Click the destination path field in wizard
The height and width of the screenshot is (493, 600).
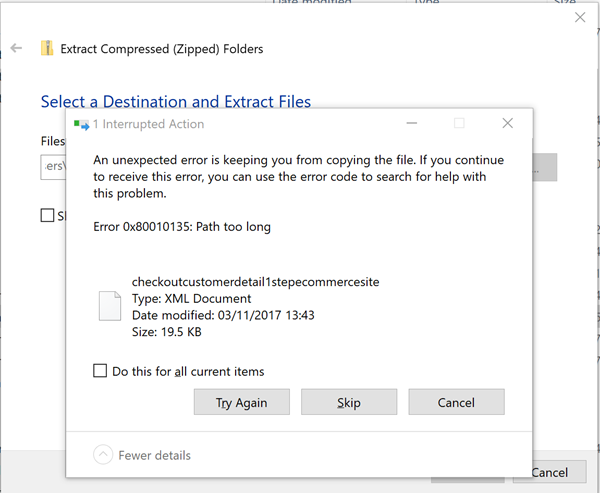coord(53,167)
